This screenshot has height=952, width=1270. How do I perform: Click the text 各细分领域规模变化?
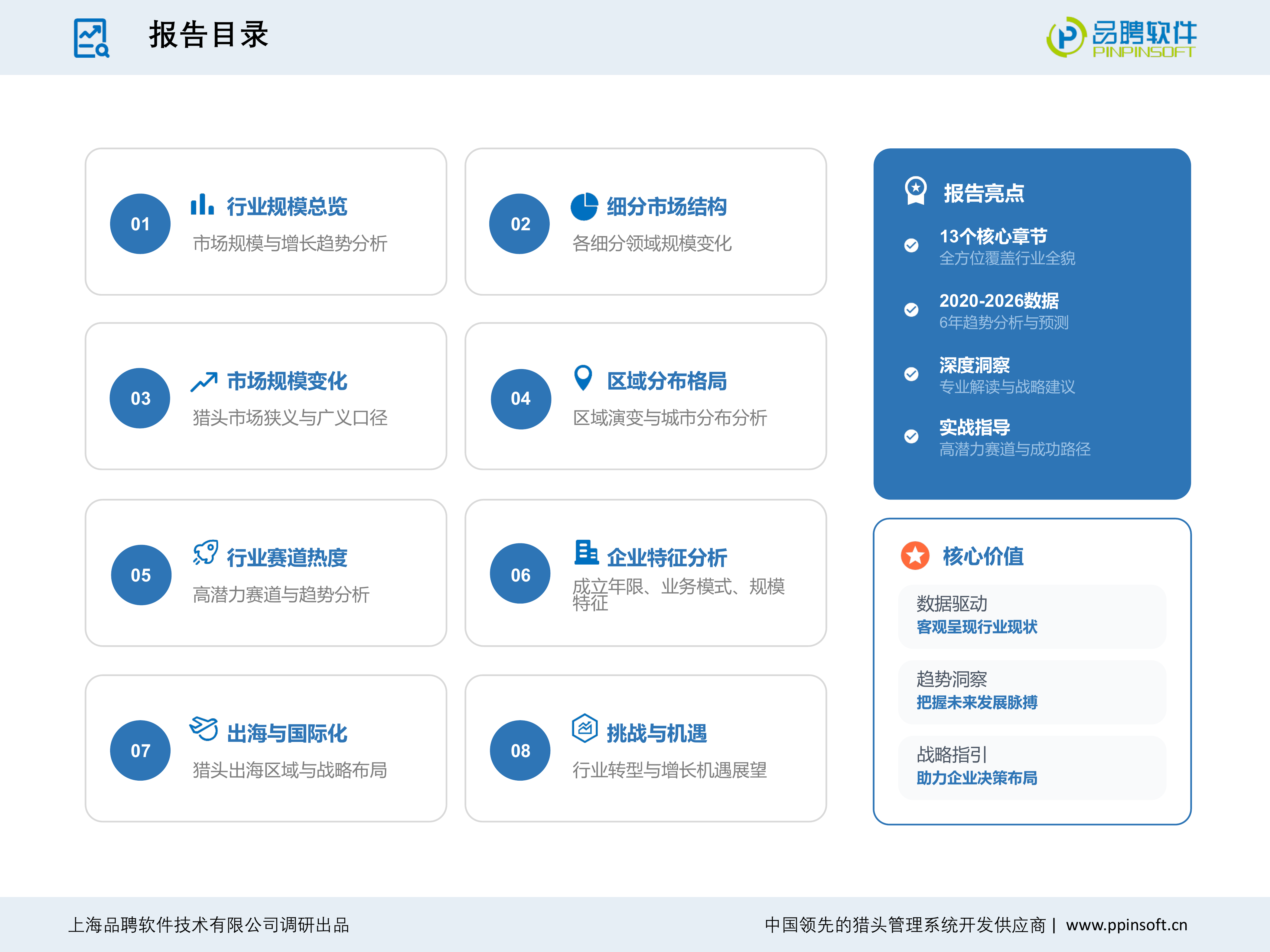pos(652,243)
